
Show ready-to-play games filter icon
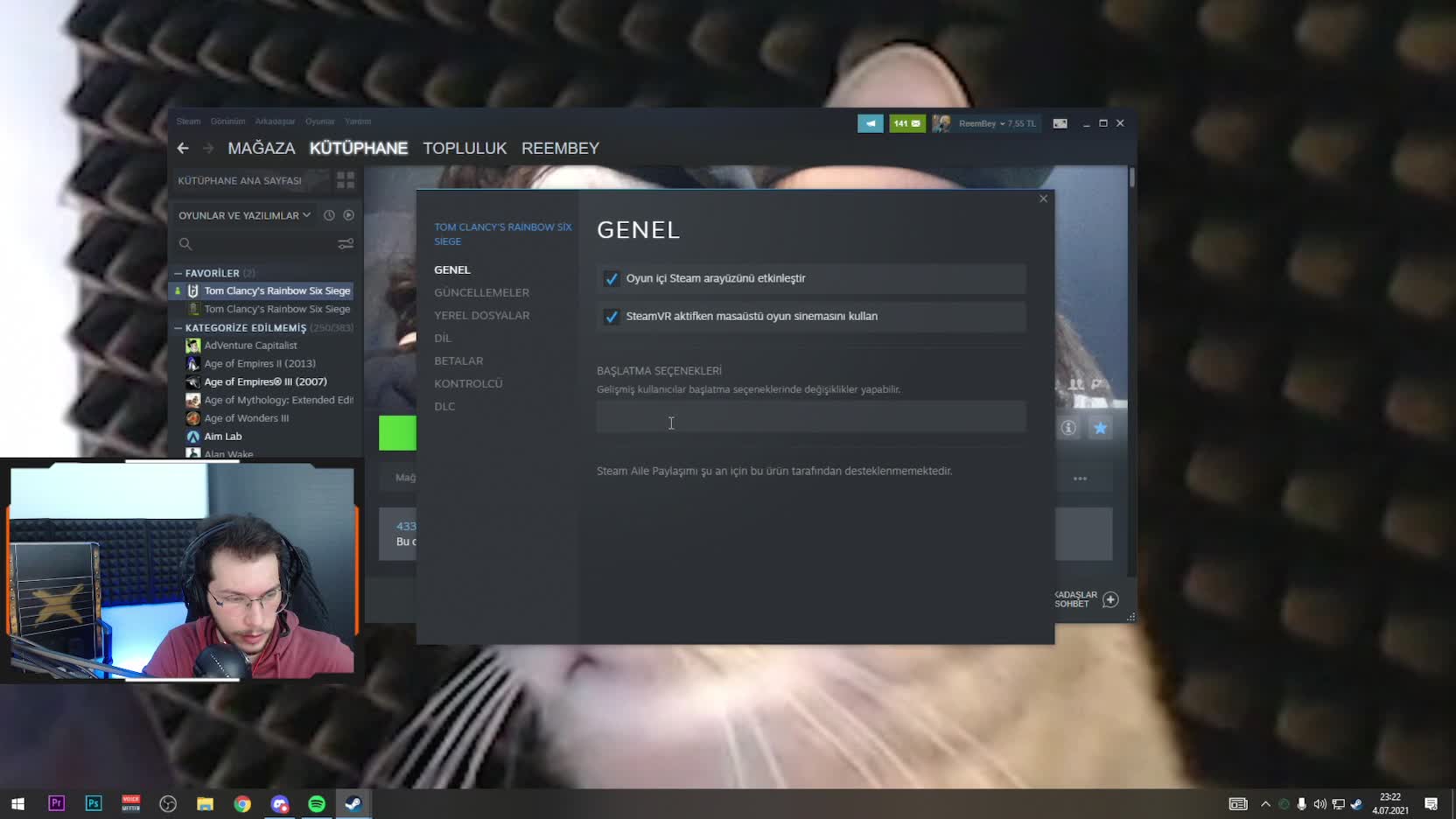348,215
